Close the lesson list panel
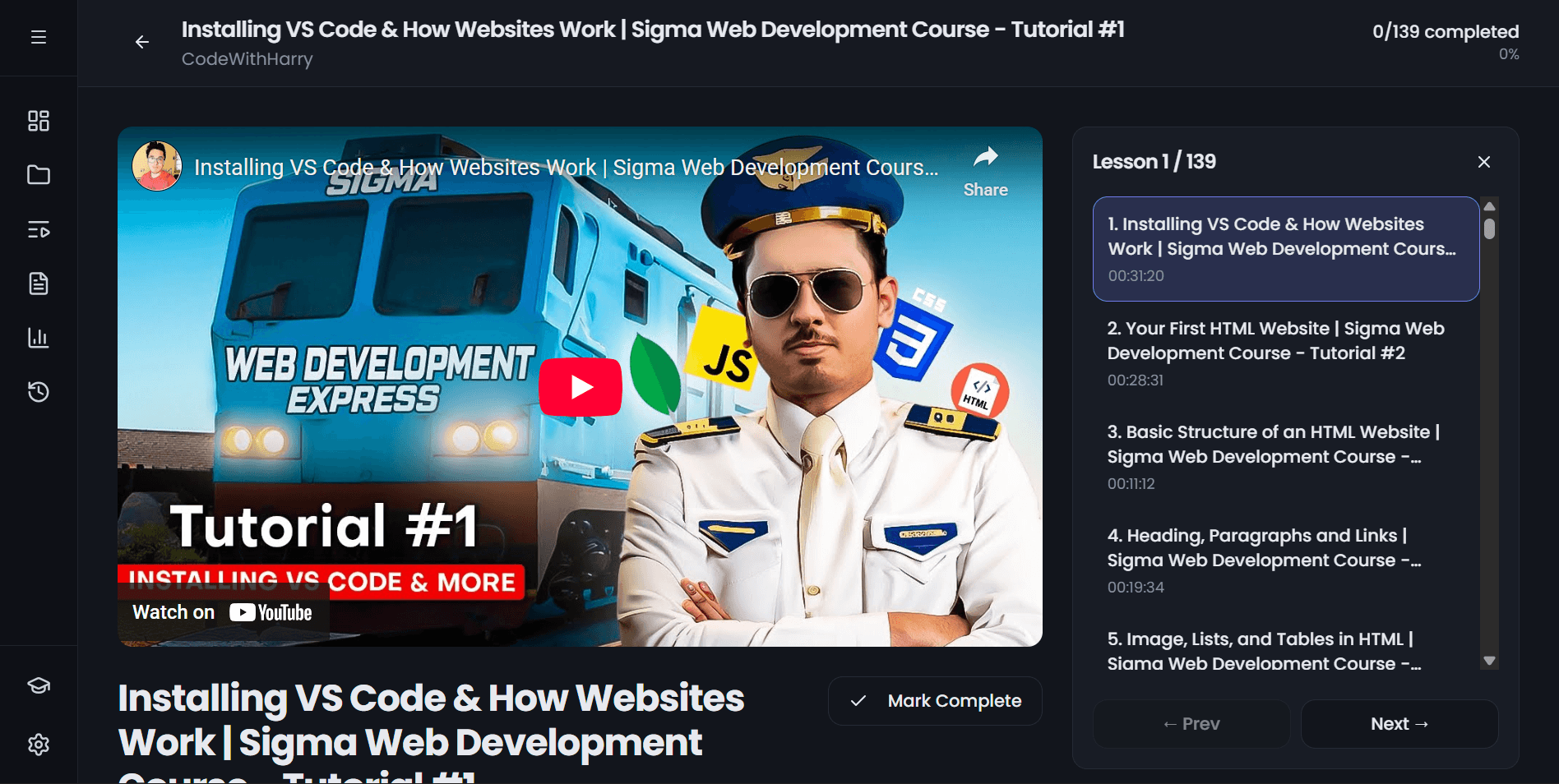The image size is (1559, 784). click(1483, 162)
